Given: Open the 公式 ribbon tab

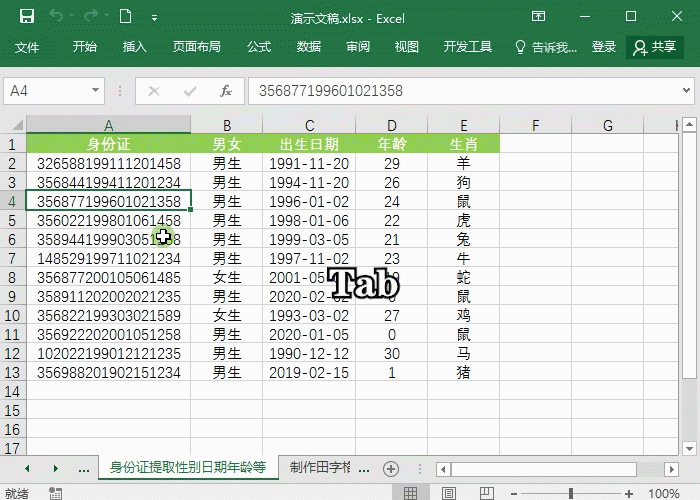Looking at the screenshot, I should tap(259, 47).
